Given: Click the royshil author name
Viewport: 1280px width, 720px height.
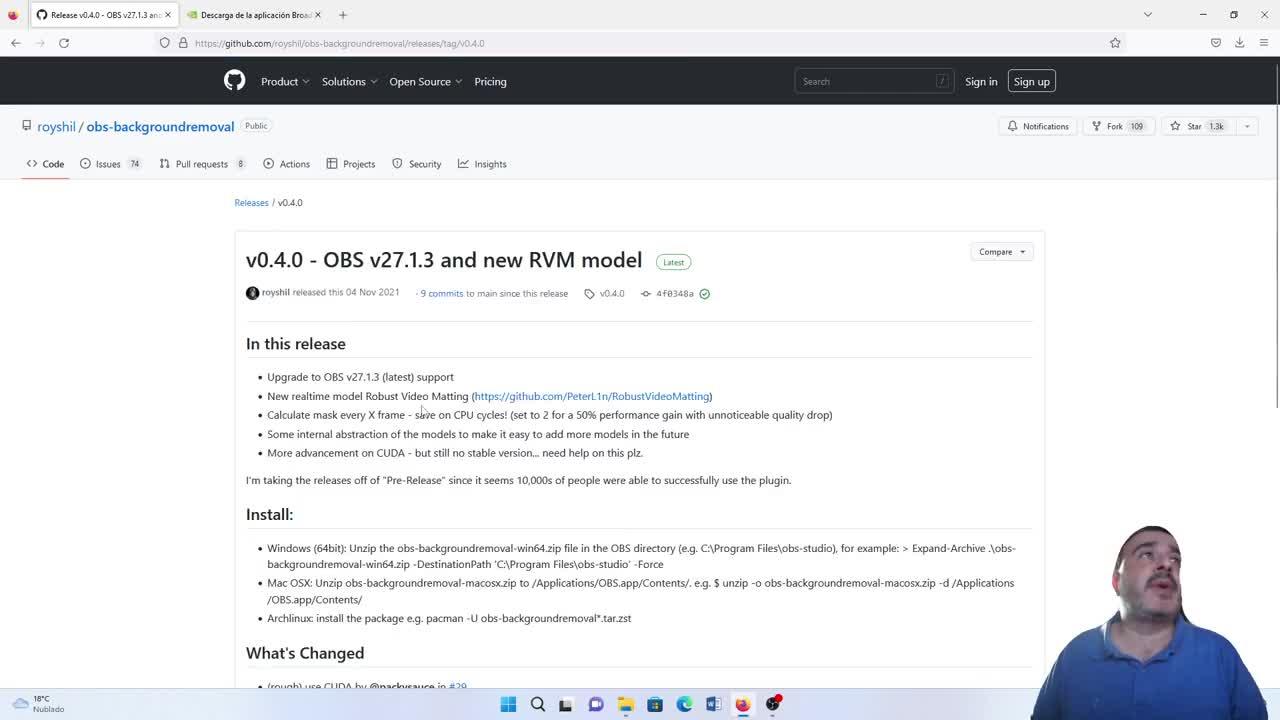Looking at the screenshot, I should [276, 293].
